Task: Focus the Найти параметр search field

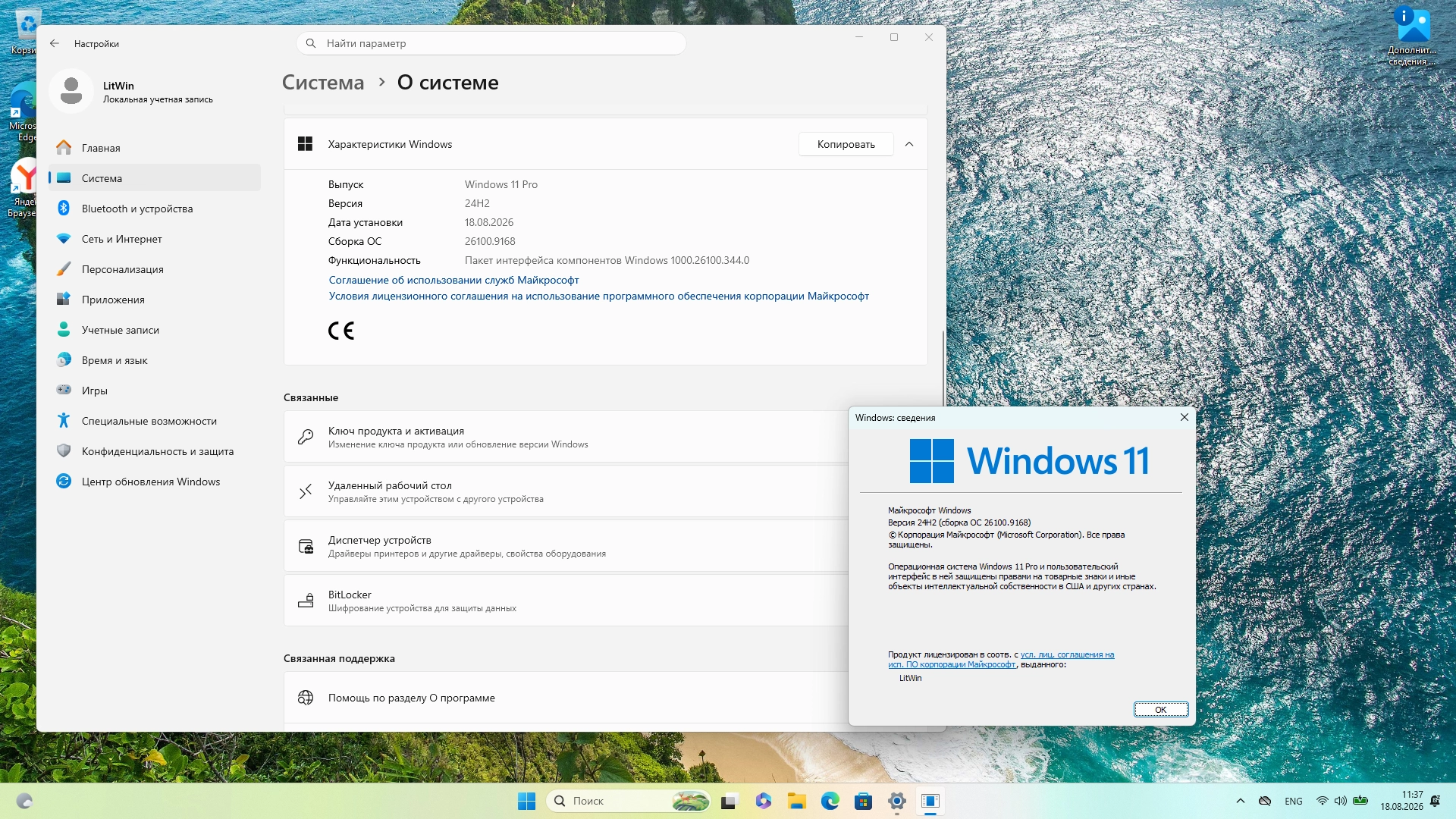Action: point(491,43)
